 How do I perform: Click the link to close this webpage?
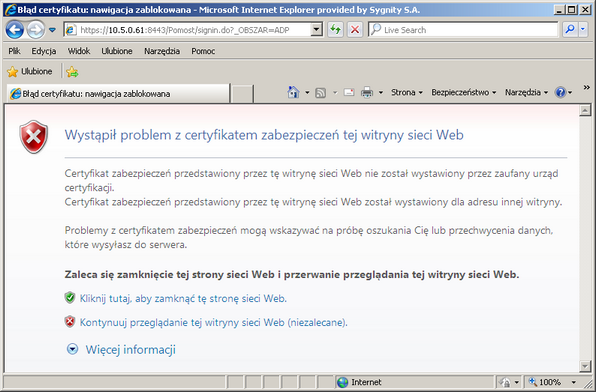point(183,298)
